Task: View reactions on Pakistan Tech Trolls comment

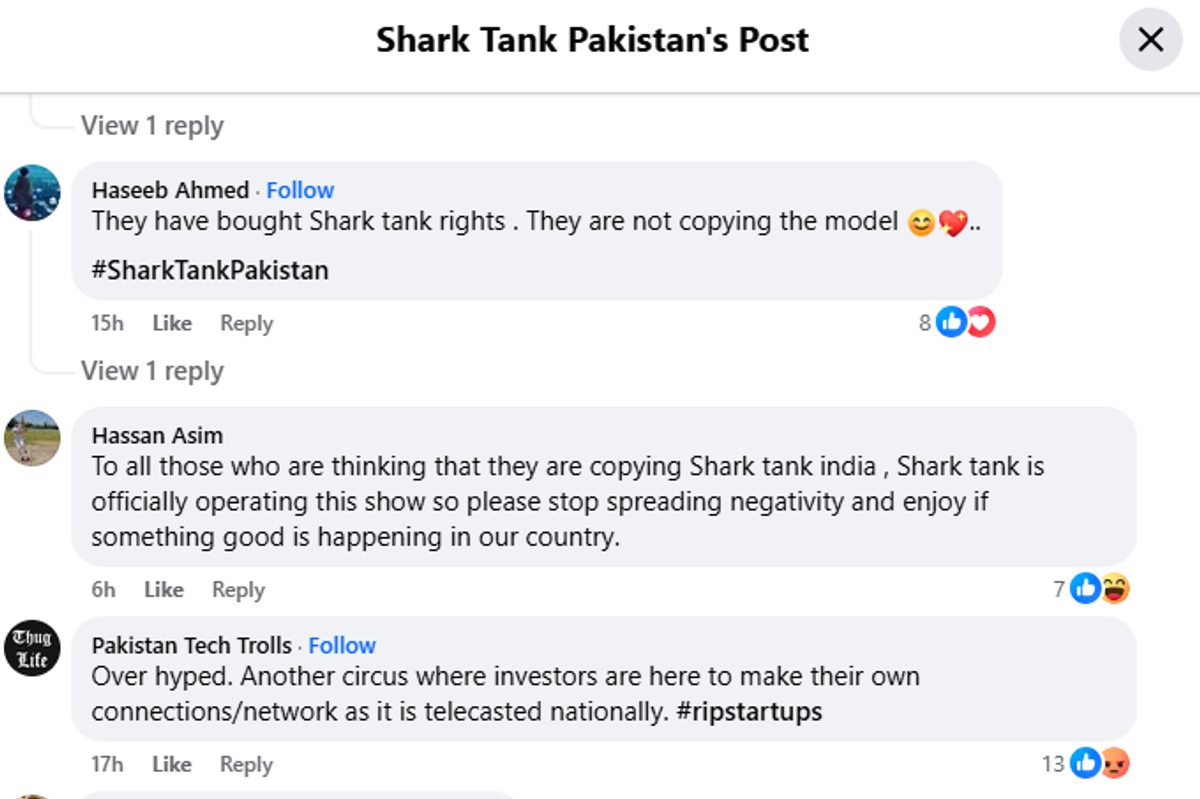Action: coord(1099,764)
